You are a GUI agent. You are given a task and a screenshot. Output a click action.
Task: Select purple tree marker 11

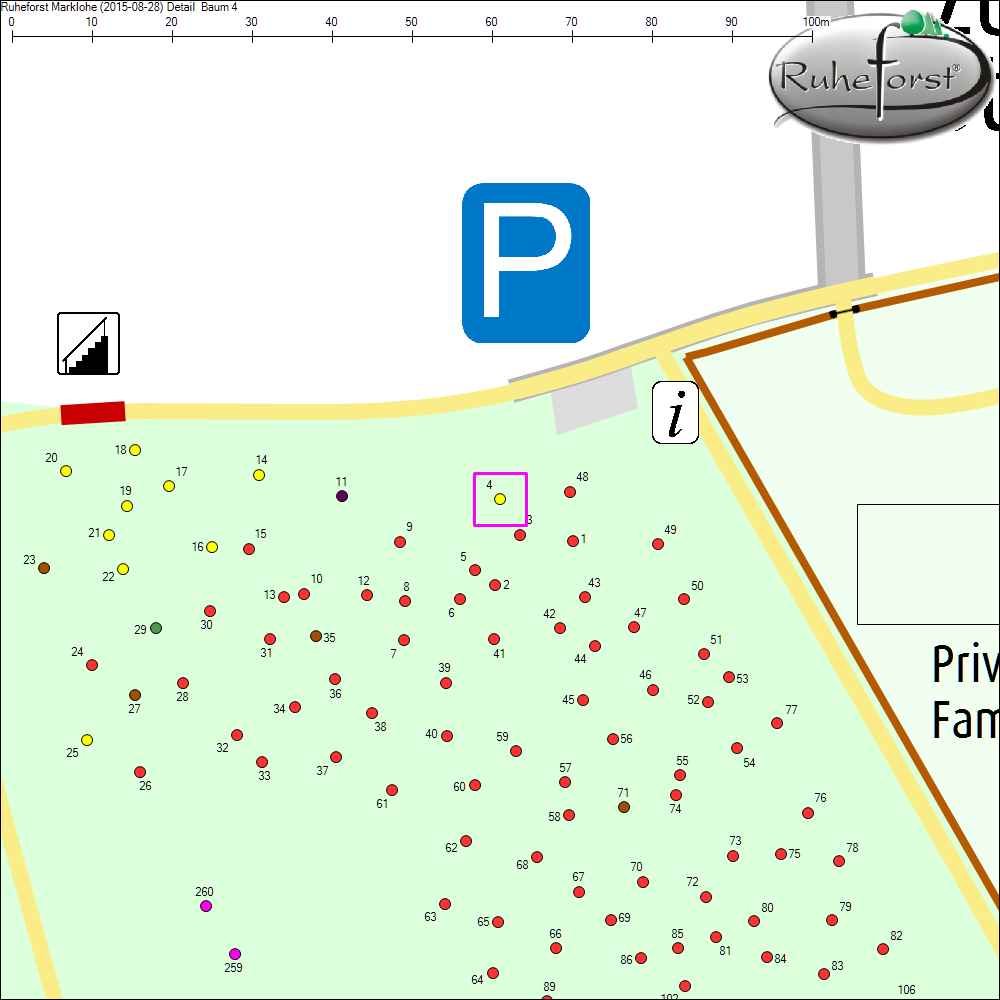(x=342, y=496)
